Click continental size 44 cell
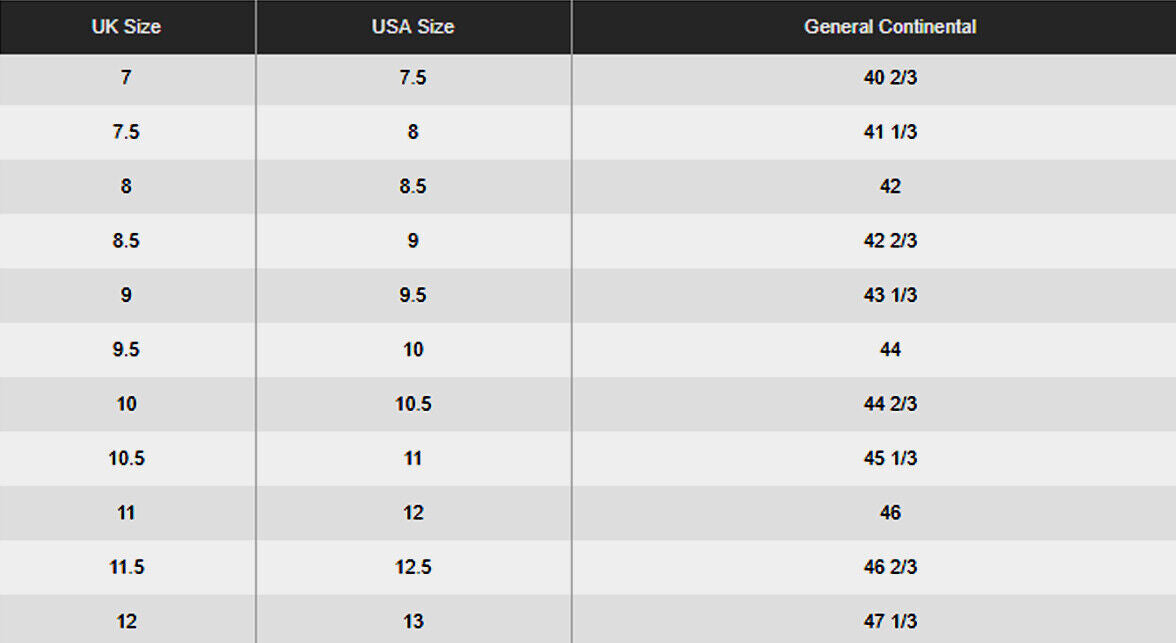 click(x=890, y=350)
